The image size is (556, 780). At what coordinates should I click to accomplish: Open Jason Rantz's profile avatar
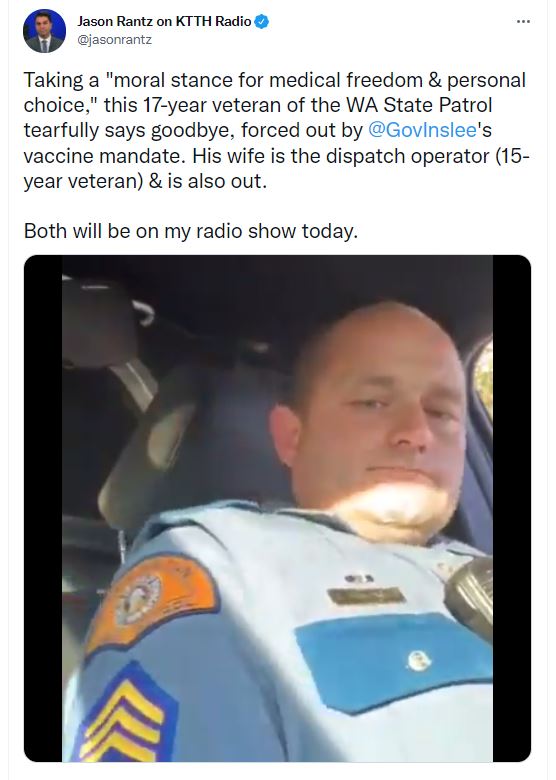44,30
